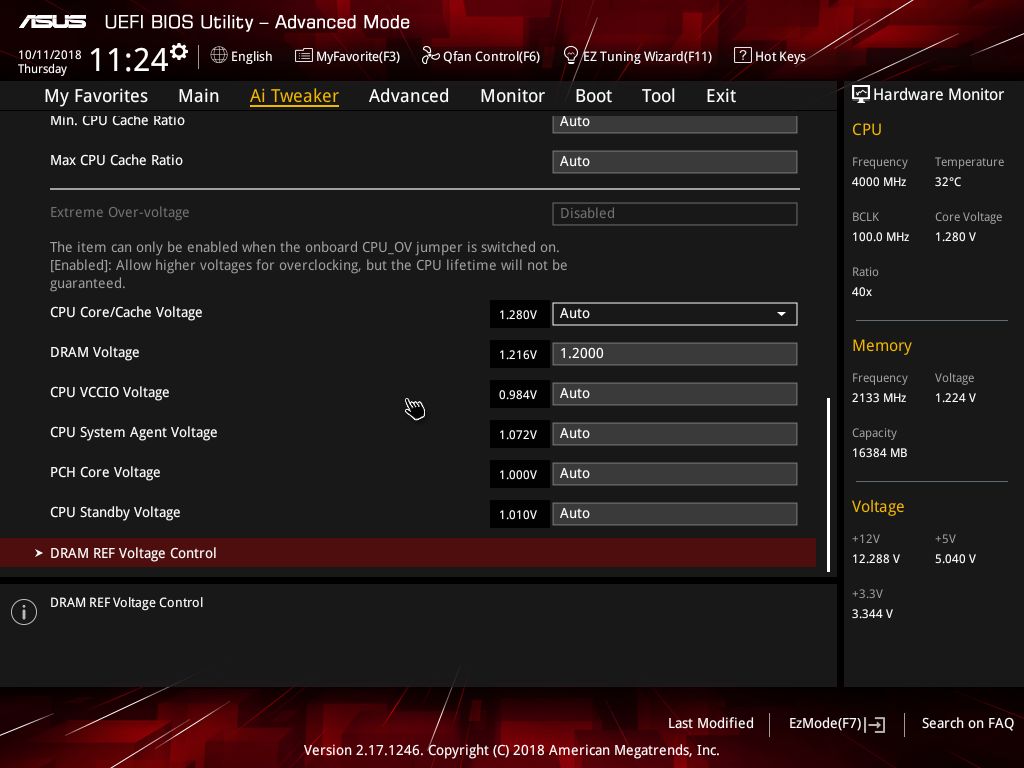Click the vertical scrollbar thumb
Screen dimensions: 1024x768
[828, 485]
